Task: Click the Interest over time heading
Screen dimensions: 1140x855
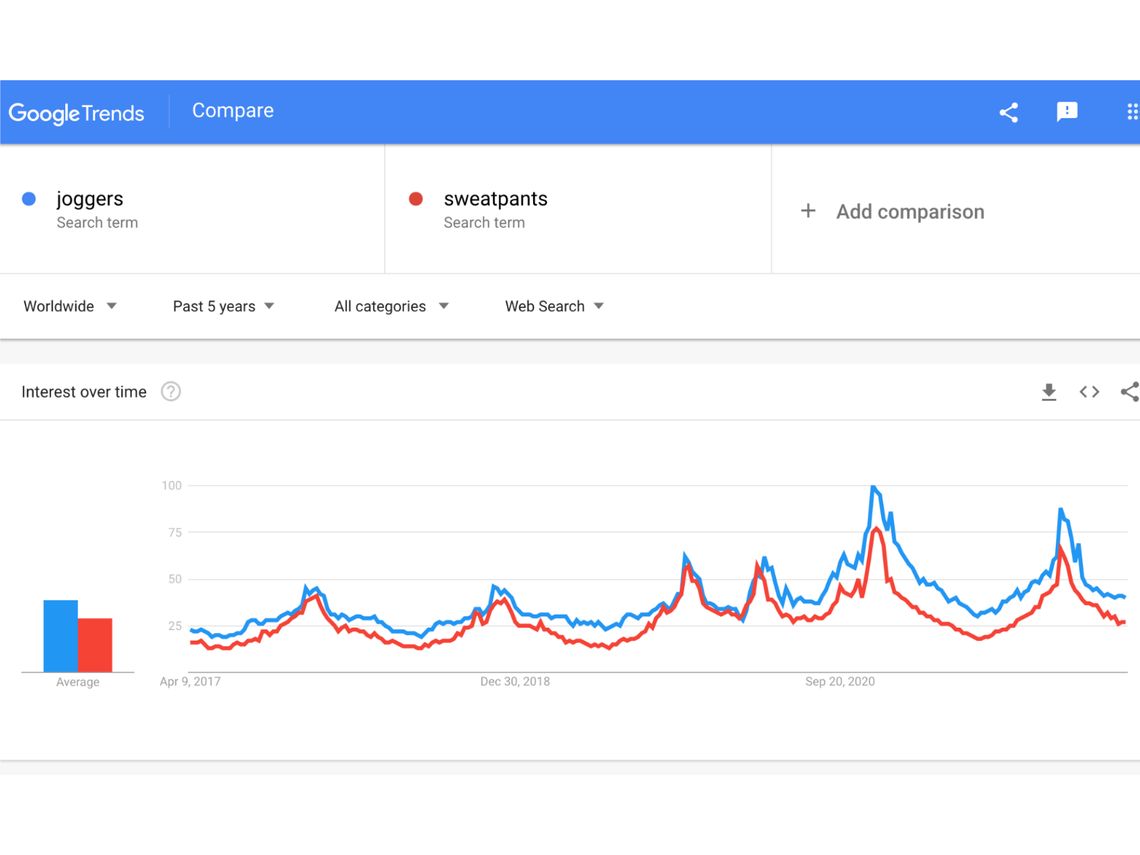Action: pyautogui.click(x=84, y=392)
